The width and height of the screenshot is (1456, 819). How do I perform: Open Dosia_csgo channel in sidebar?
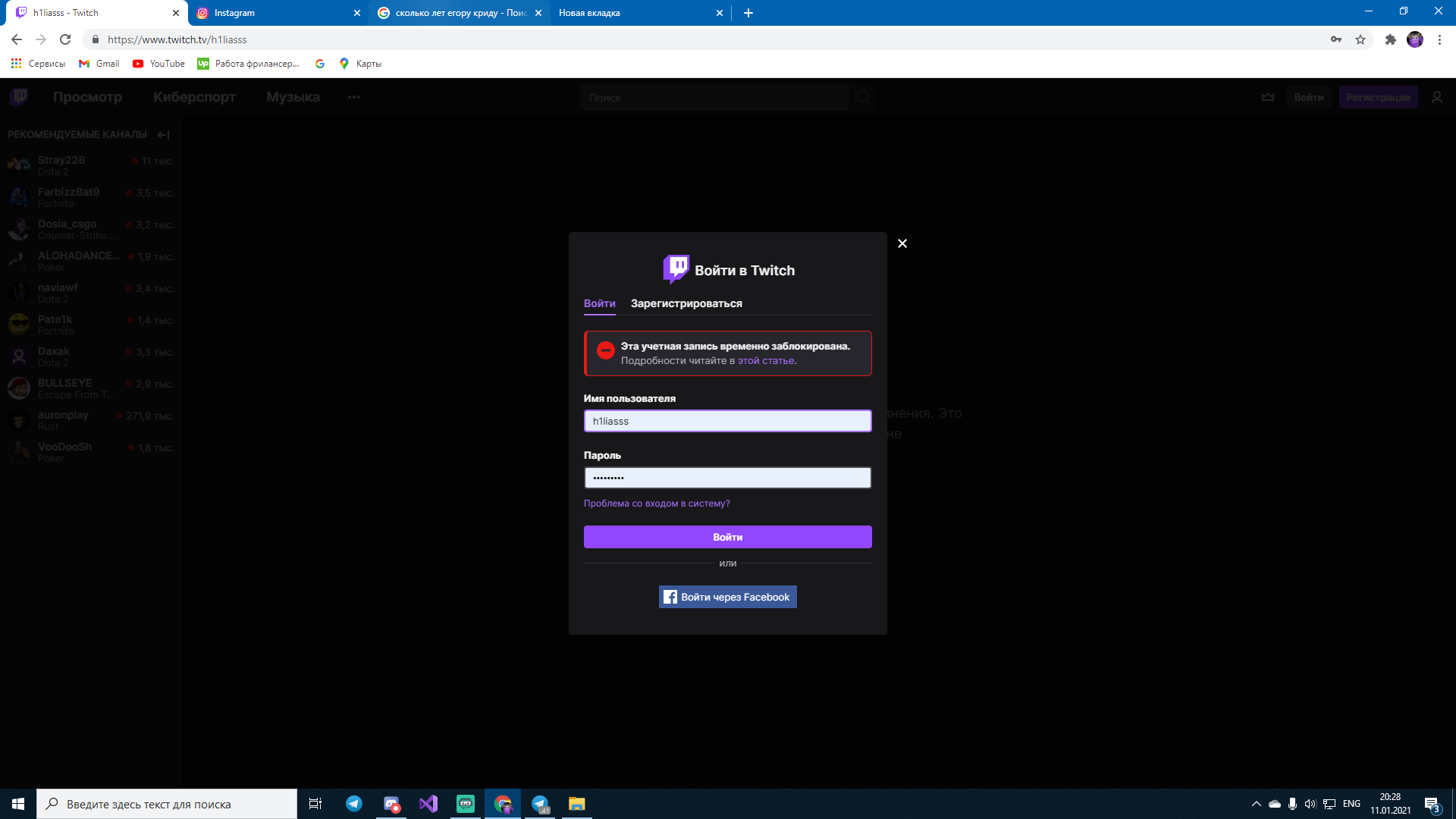(91, 229)
